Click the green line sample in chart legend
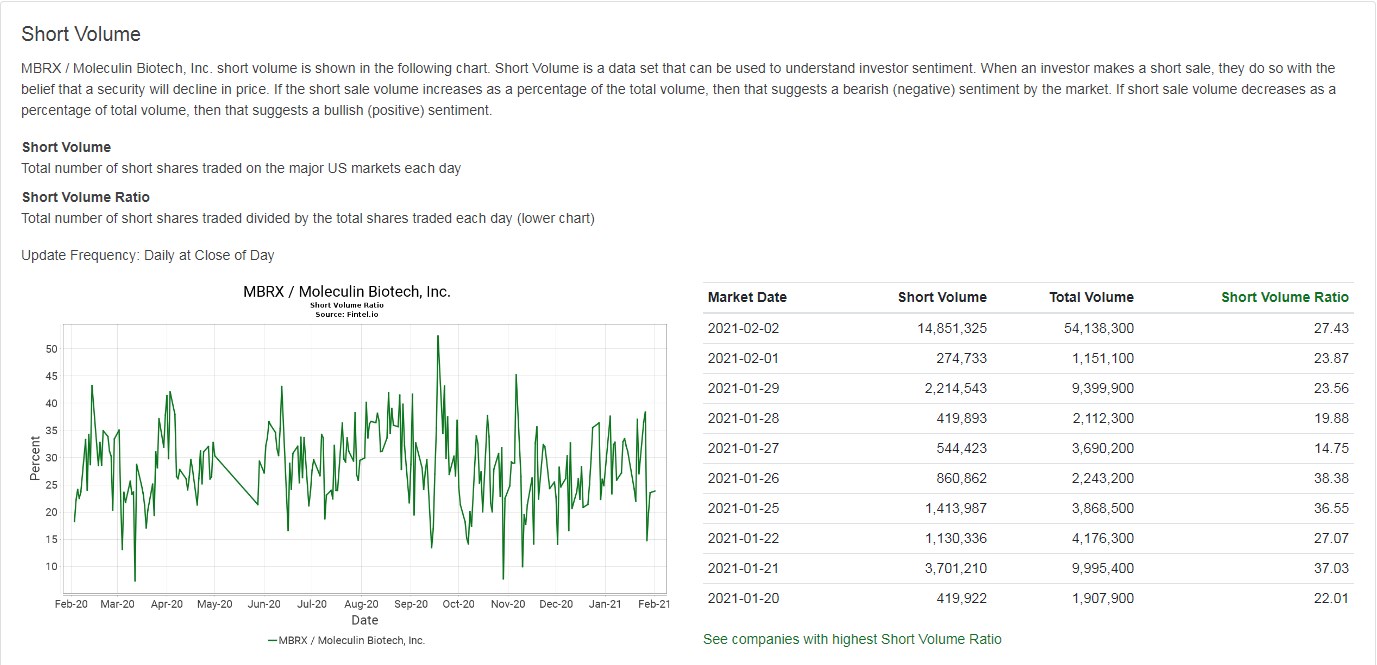Viewport: 1377px width, 665px height. coord(272,640)
